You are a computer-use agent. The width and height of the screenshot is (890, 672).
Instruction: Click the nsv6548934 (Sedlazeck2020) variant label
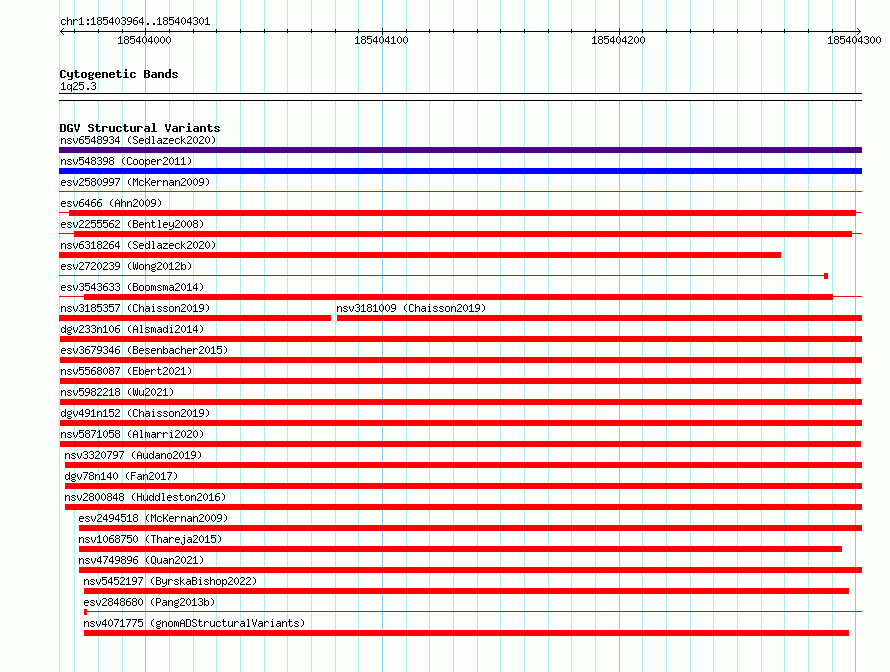point(138,140)
